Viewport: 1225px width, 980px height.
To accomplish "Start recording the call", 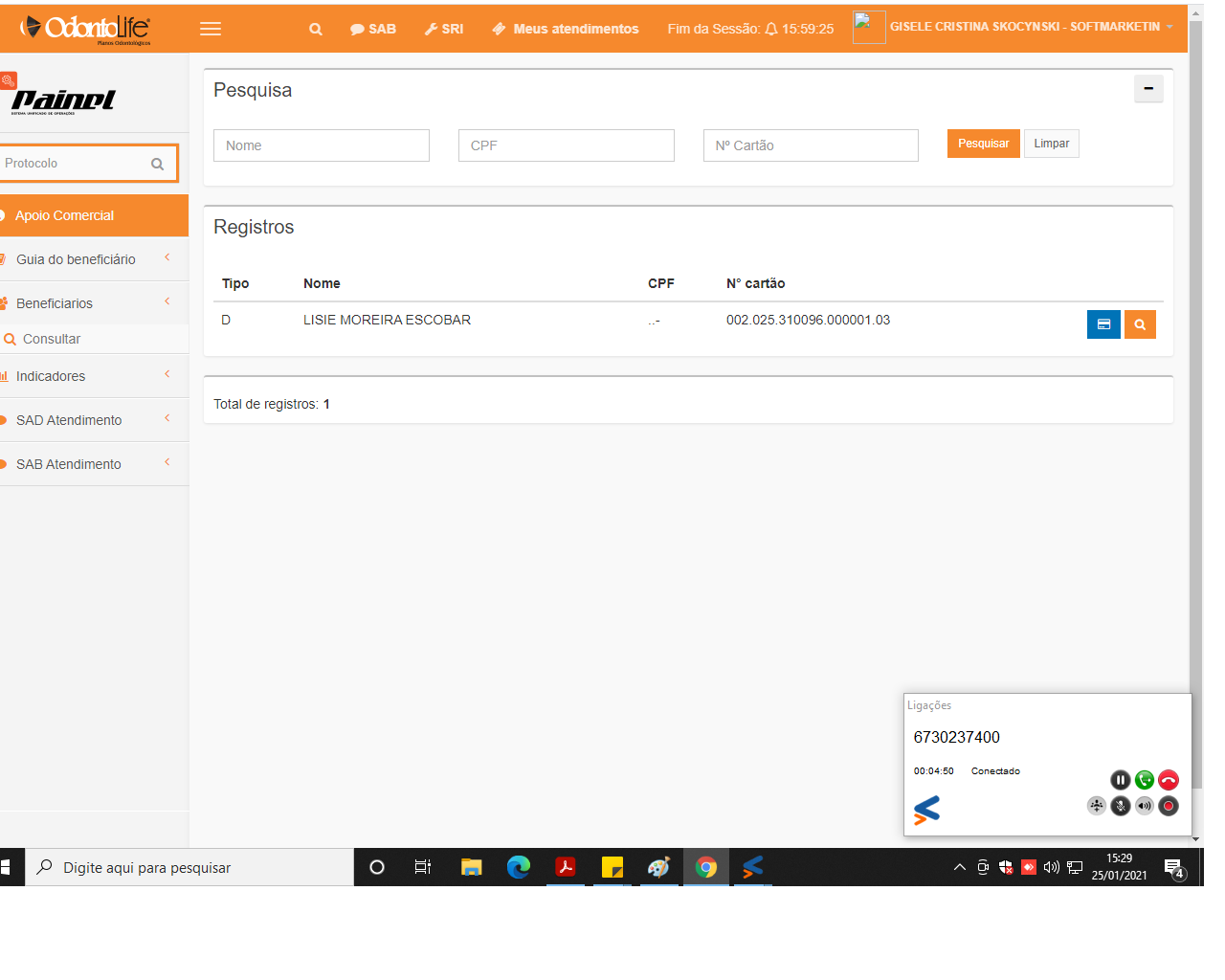I will coord(1169,806).
